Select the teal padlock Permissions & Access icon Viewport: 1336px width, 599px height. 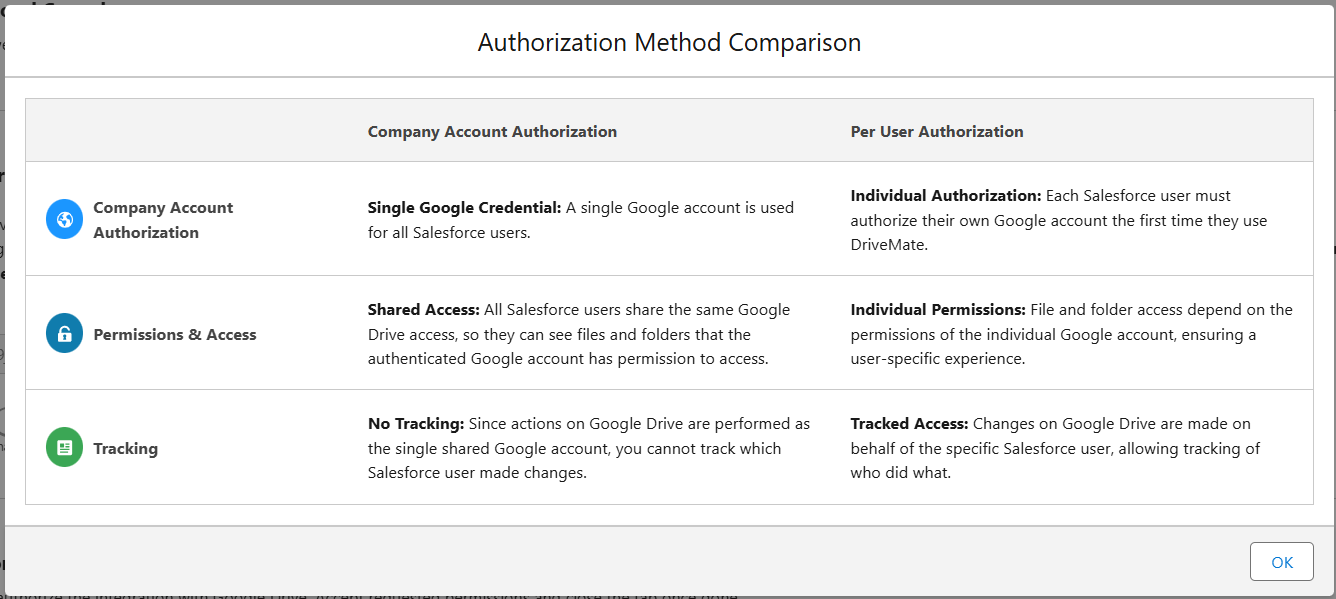[63, 333]
